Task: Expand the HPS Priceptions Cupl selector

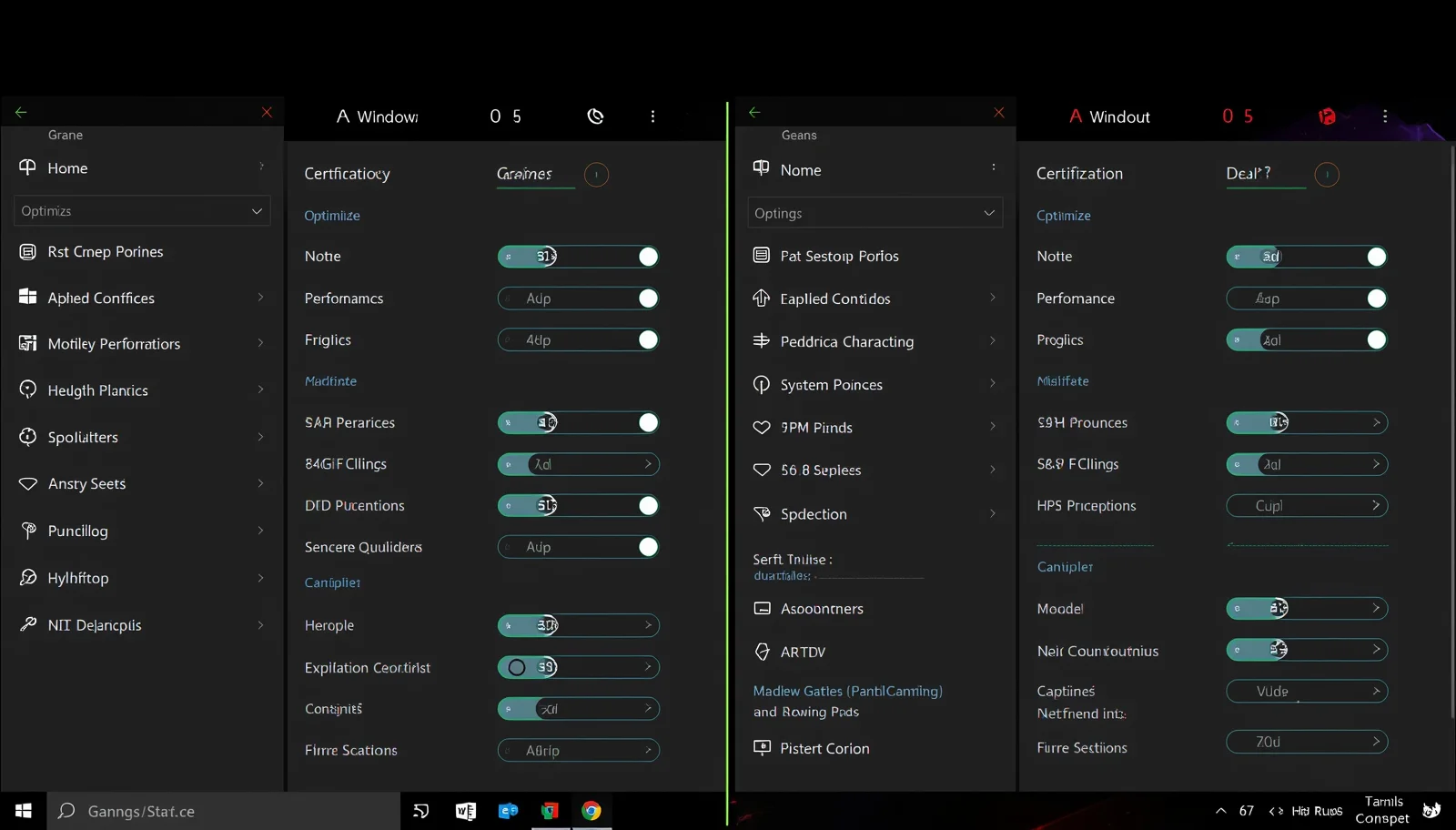Action: pos(1307,505)
